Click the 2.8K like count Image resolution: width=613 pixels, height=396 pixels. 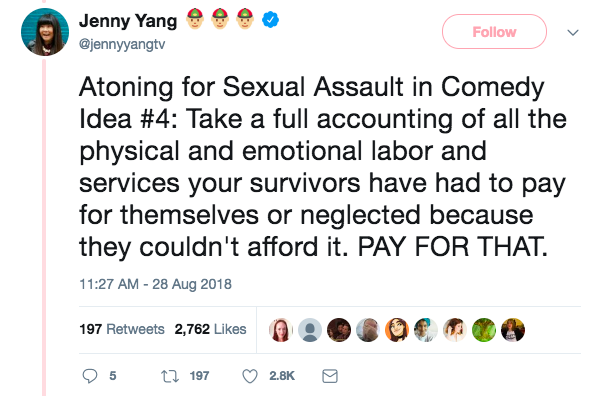(x=281, y=376)
